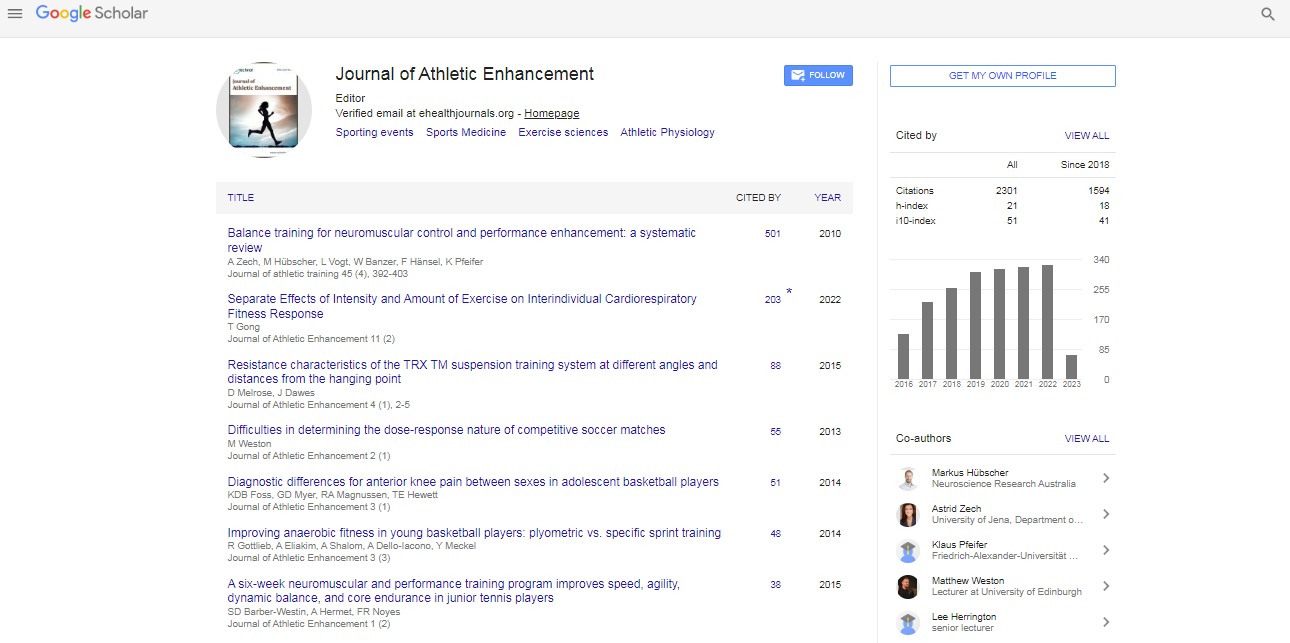Click the 2022 bar in citation chart
This screenshot has width=1290, height=643.
(1047, 321)
